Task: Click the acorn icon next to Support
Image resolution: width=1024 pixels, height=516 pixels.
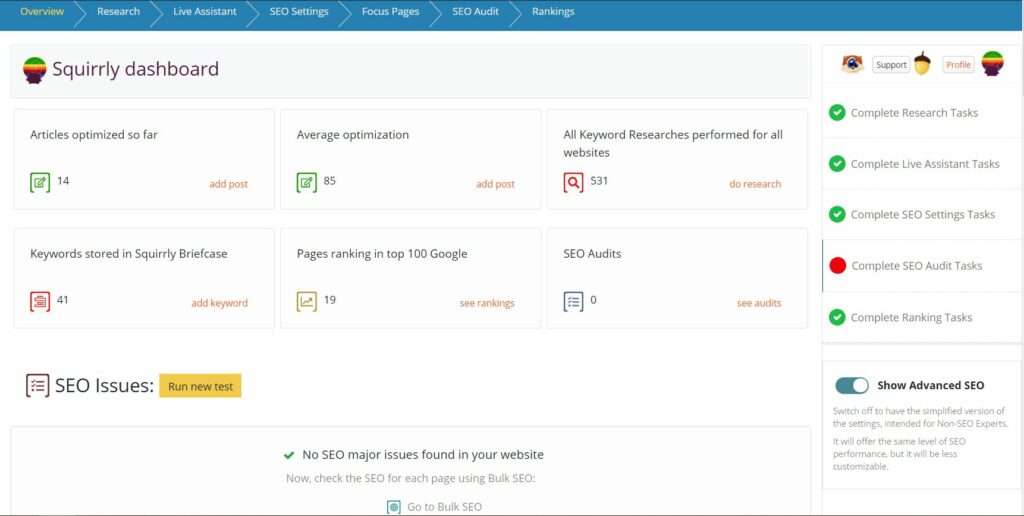Action: pos(922,63)
